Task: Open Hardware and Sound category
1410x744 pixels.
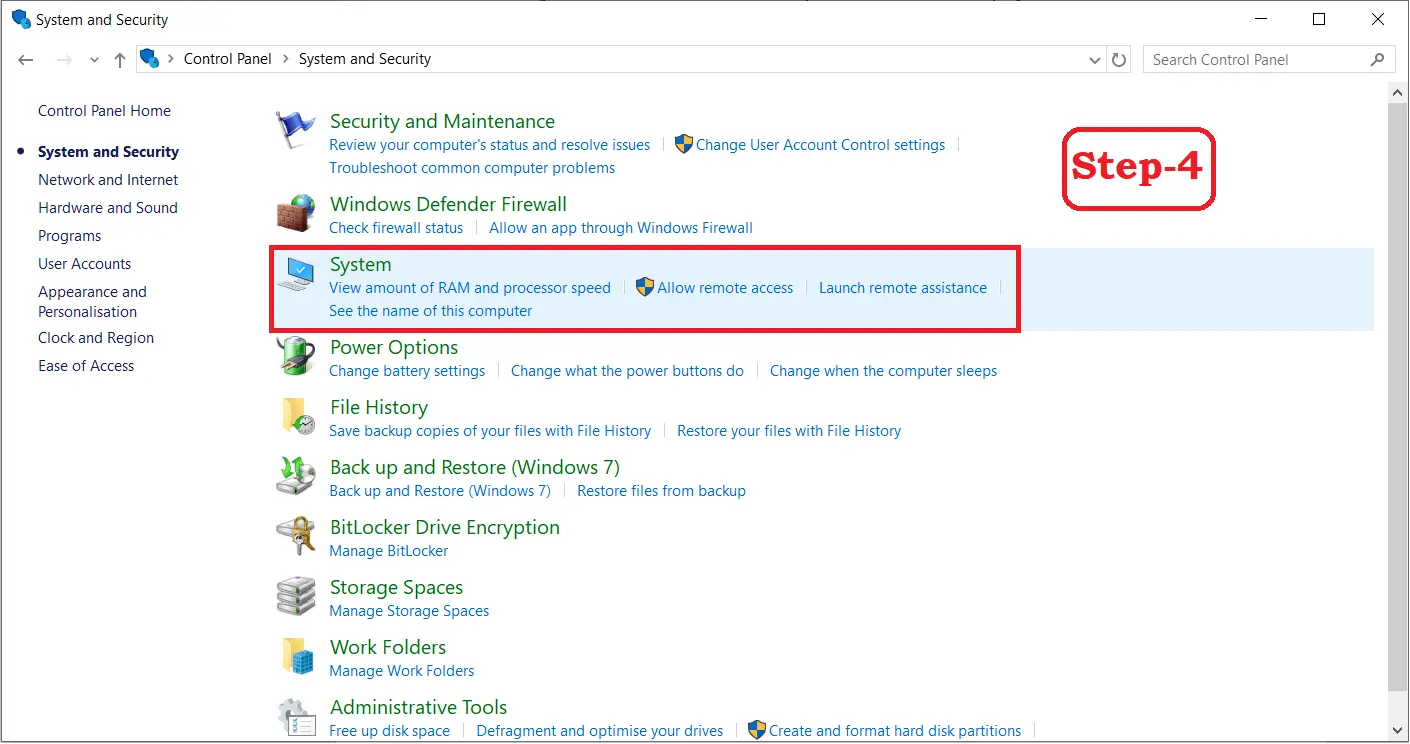Action: coord(108,208)
